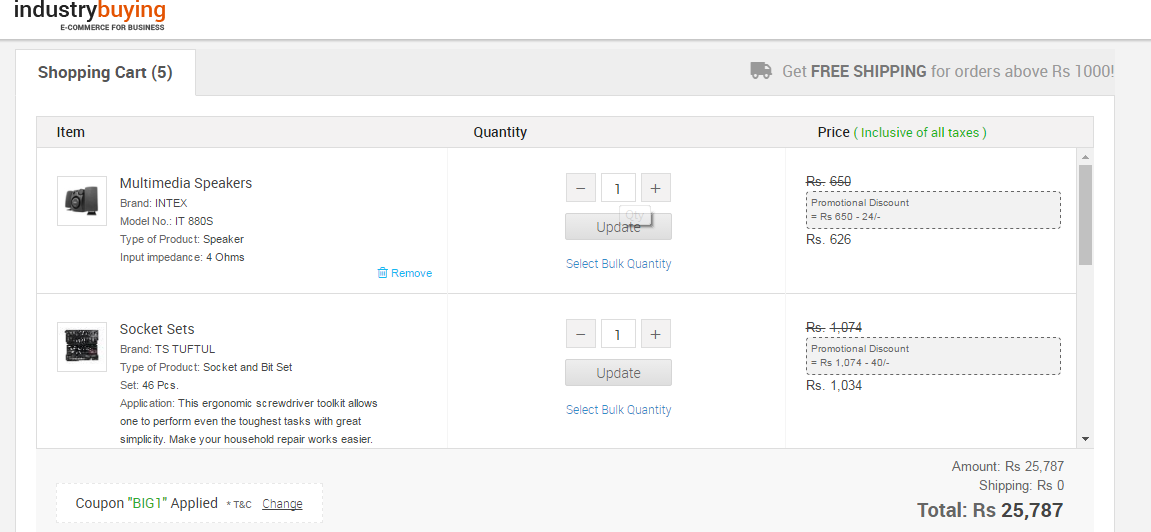Click the trash icon beside Remove

[x=382, y=273]
